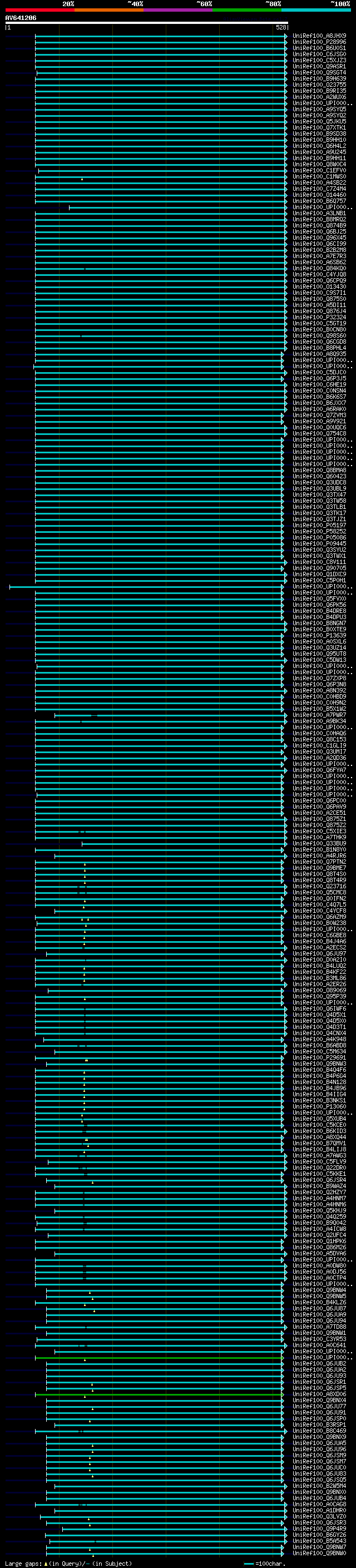Select the UniRef100_A9SYQ2 label

pos(319,116)
